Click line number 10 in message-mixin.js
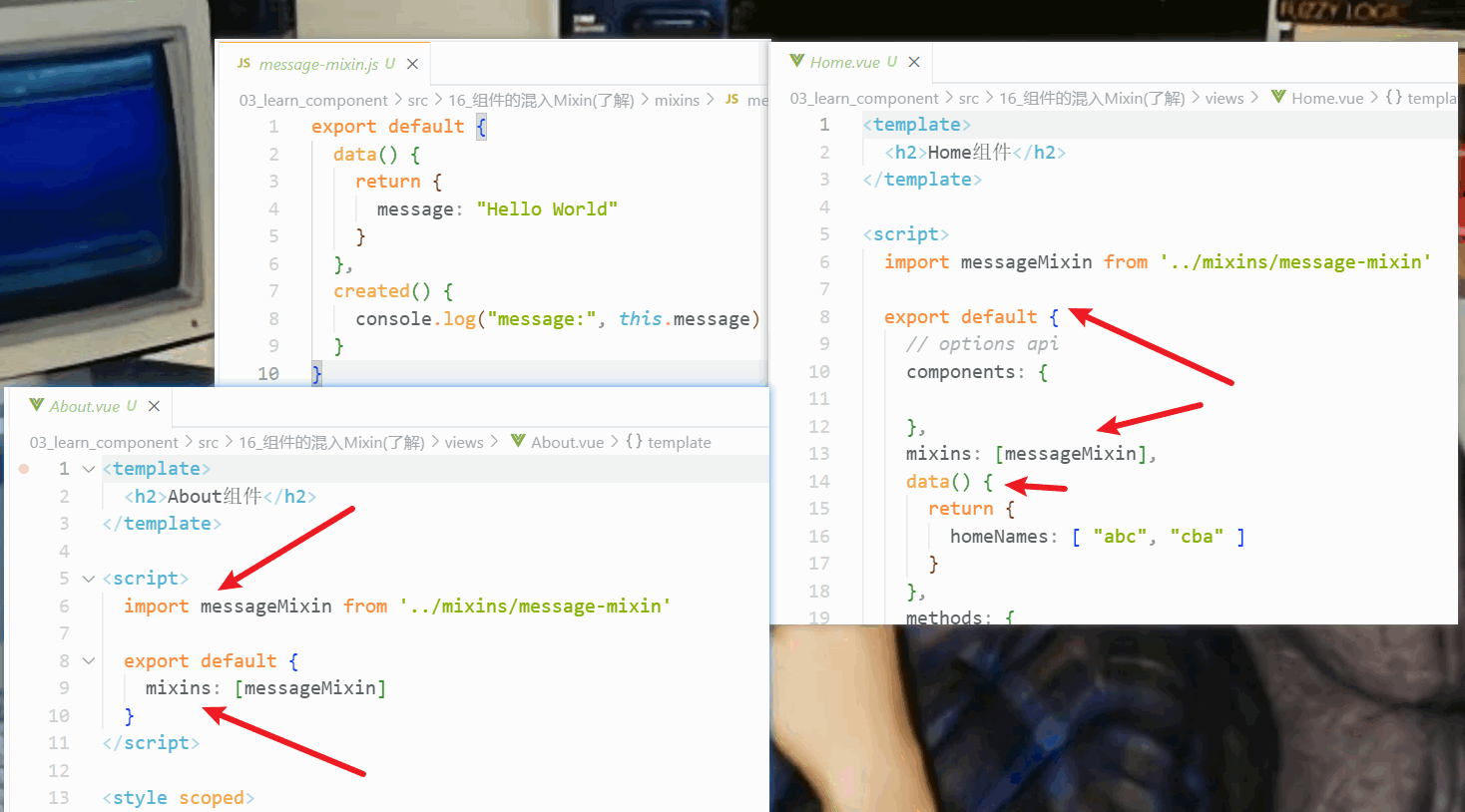Screen dimensions: 1465x812 click(x=268, y=373)
